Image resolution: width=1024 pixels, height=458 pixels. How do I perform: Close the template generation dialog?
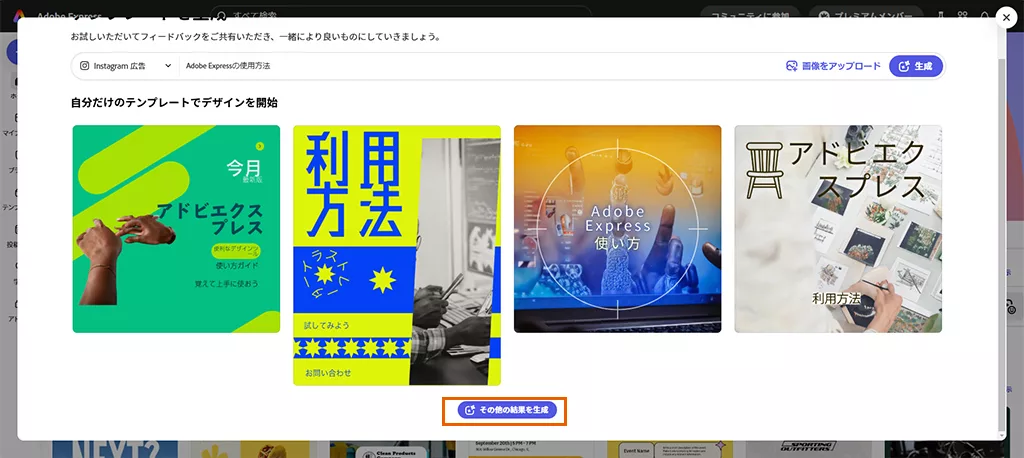click(1007, 19)
